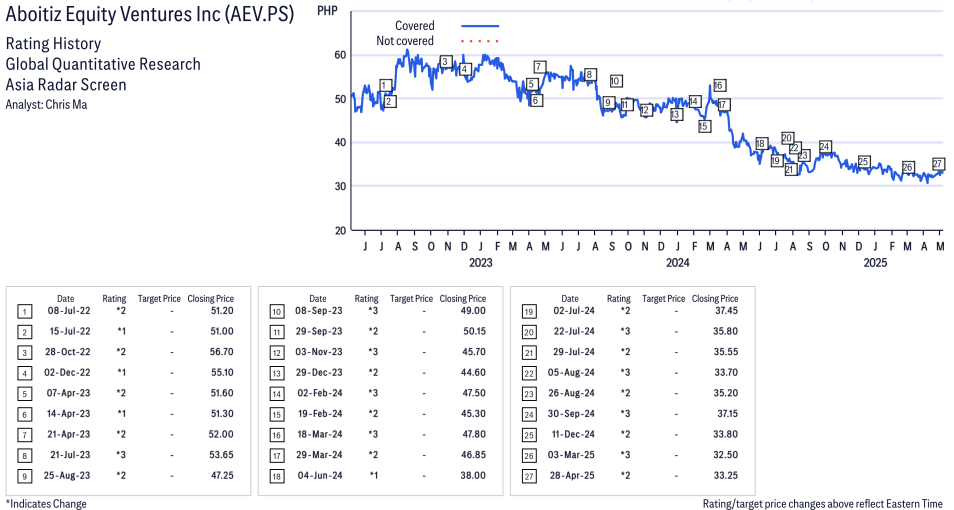Select the 08-Jul-22 date cell

(69, 311)
